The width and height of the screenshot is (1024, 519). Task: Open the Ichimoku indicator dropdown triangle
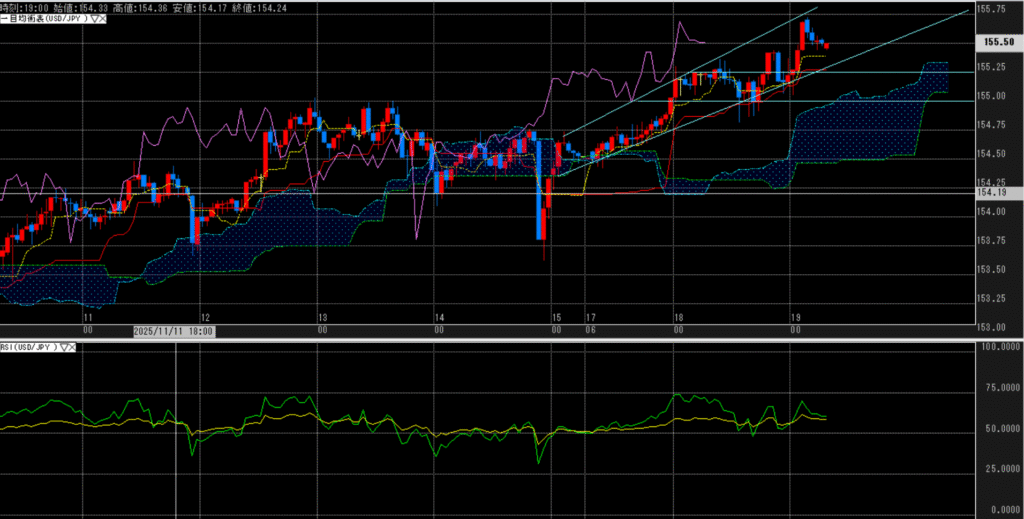tap(93, 18)
